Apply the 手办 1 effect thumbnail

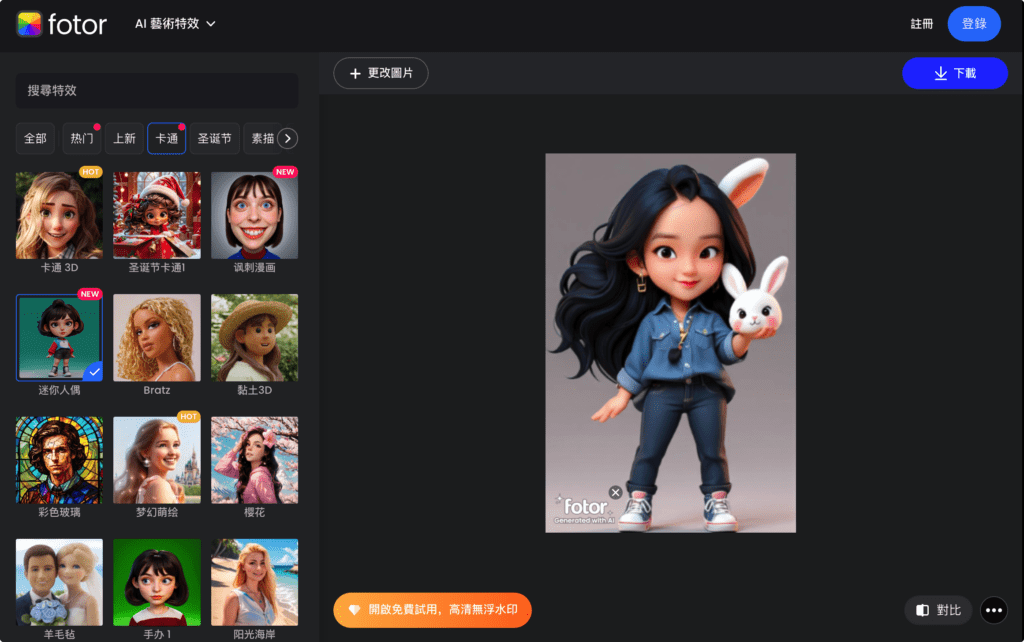tap(157, 583)
